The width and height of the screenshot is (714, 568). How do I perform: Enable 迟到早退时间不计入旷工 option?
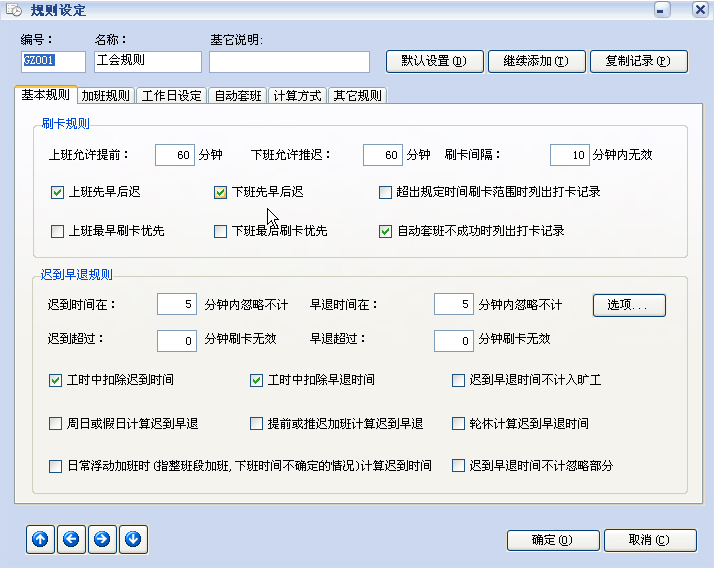[459, 380]
